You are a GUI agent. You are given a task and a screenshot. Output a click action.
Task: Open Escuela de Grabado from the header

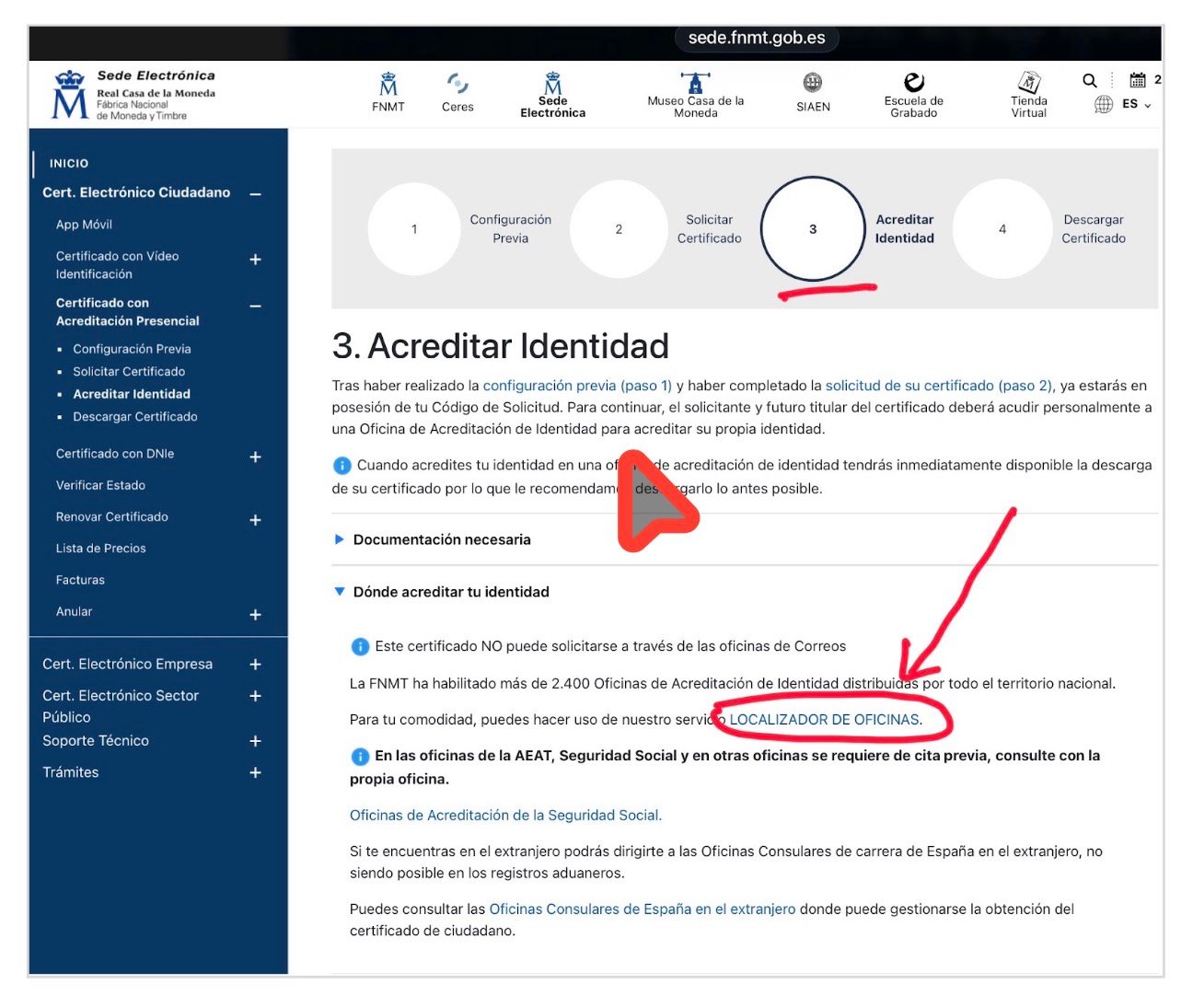click(913, 83)
